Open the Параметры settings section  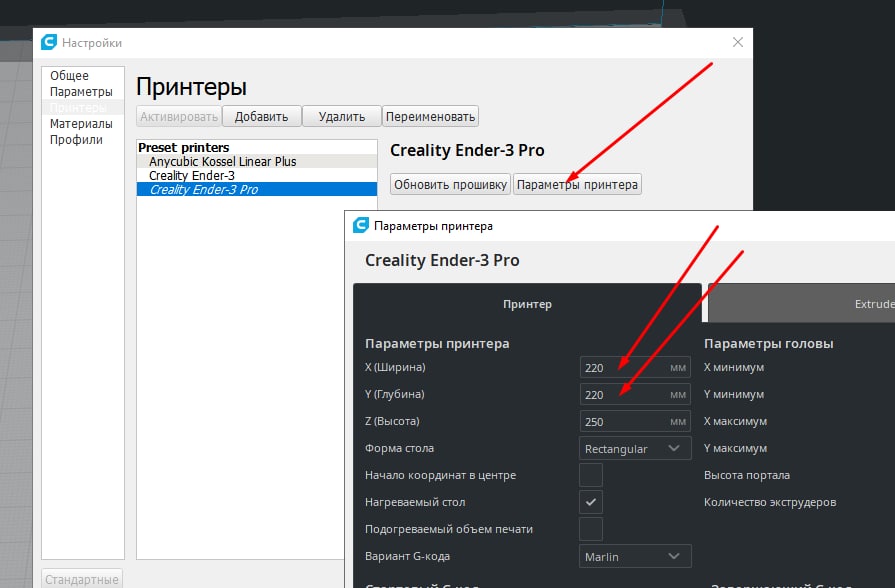tap(81, 91)
